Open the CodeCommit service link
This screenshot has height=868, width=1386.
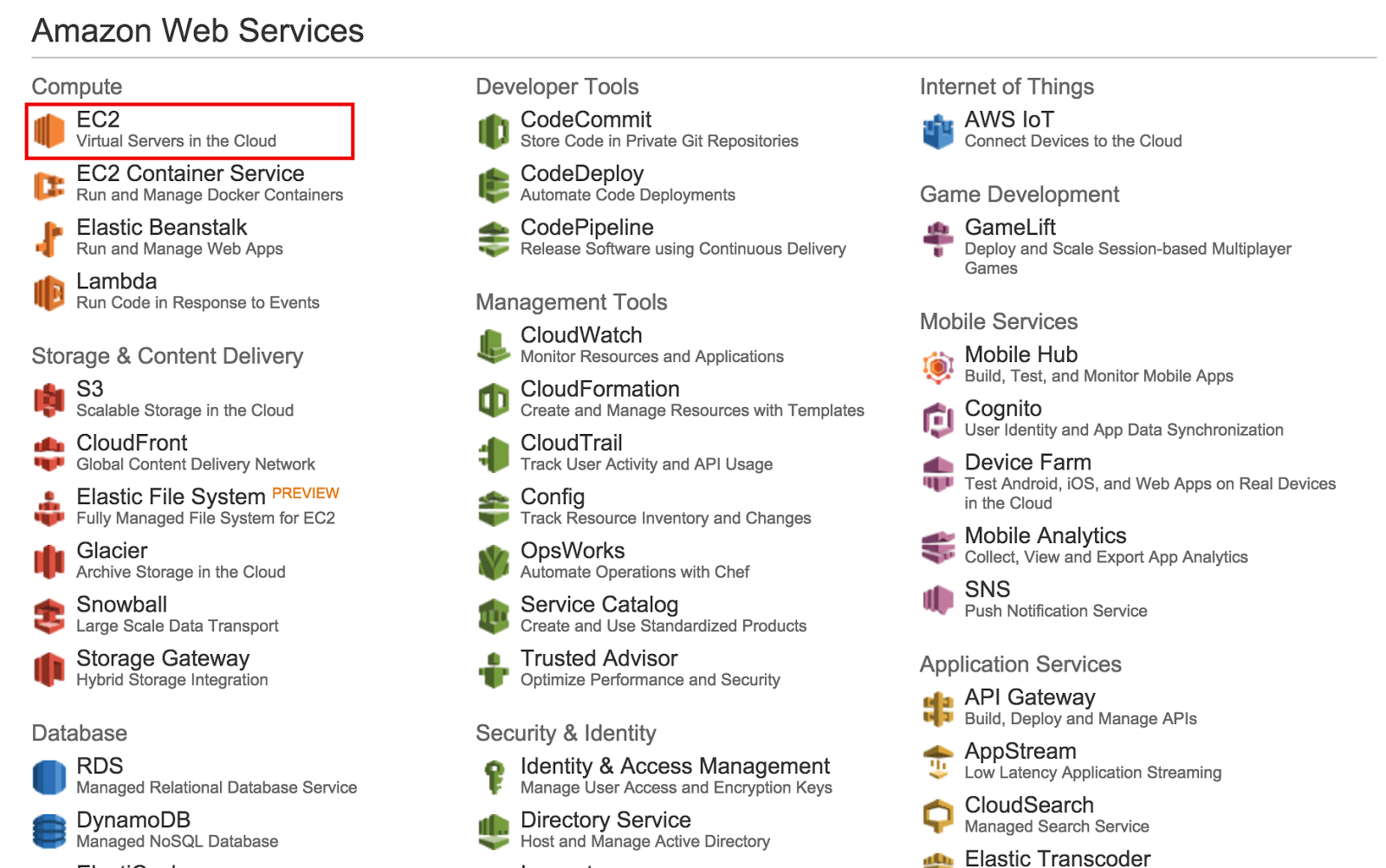click(586, 120)
